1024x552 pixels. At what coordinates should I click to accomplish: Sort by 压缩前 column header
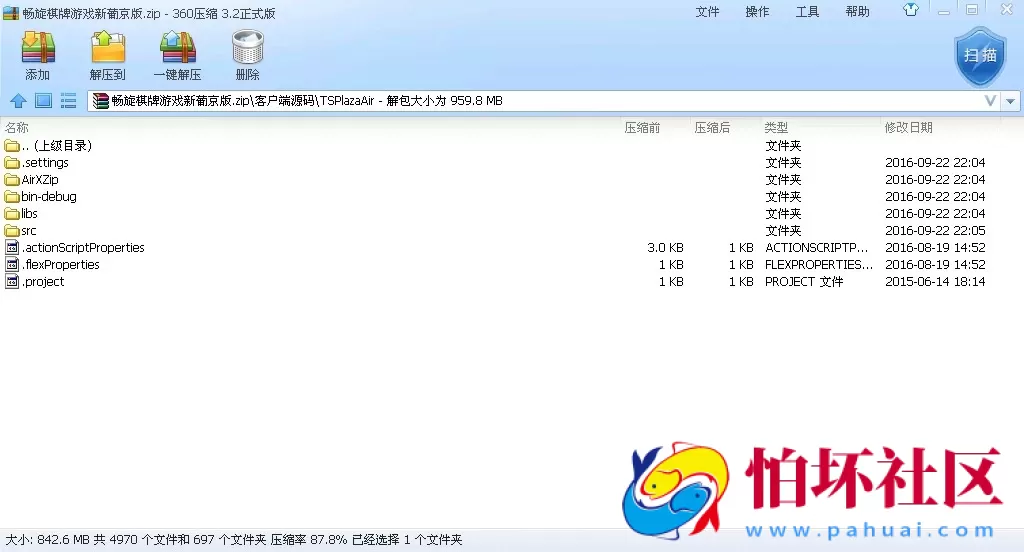[x=642, y=127]
